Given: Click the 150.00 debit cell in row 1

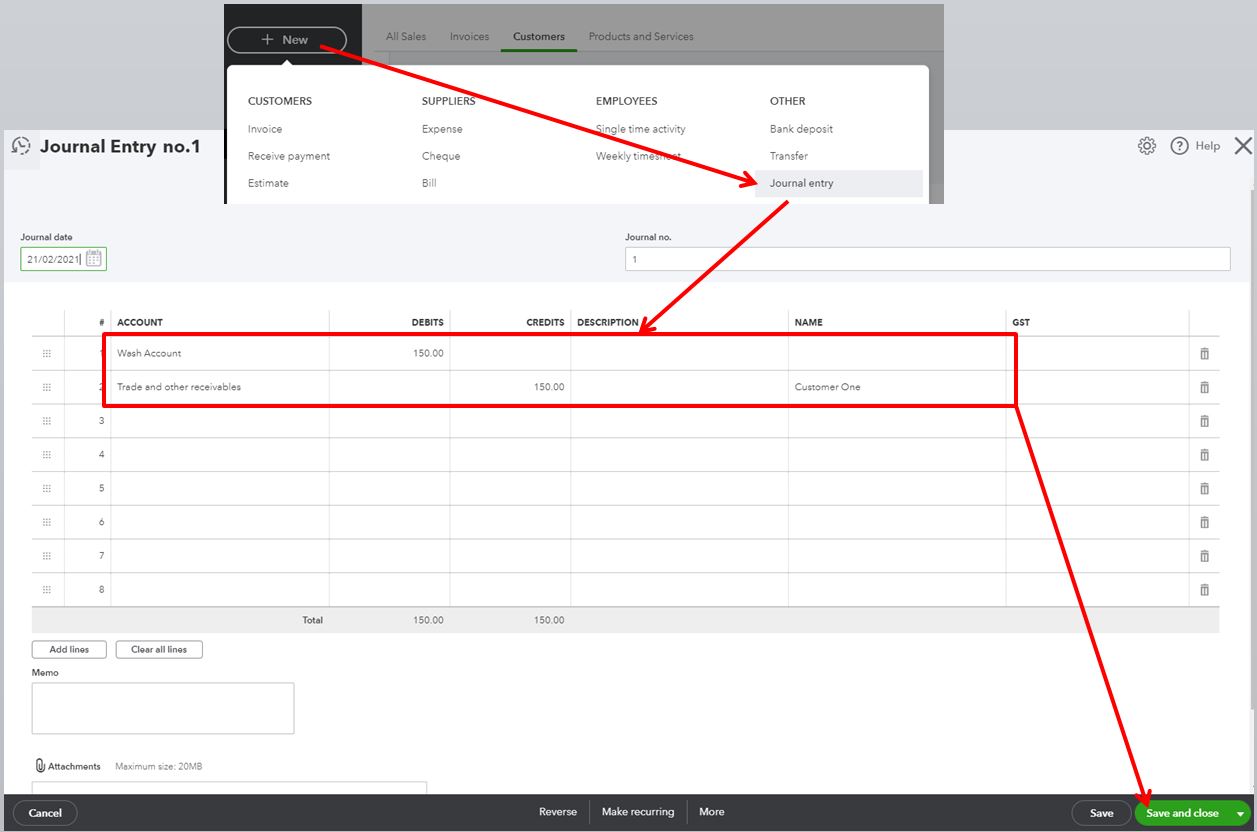Looking at the screenshot, I should [389, 353].
